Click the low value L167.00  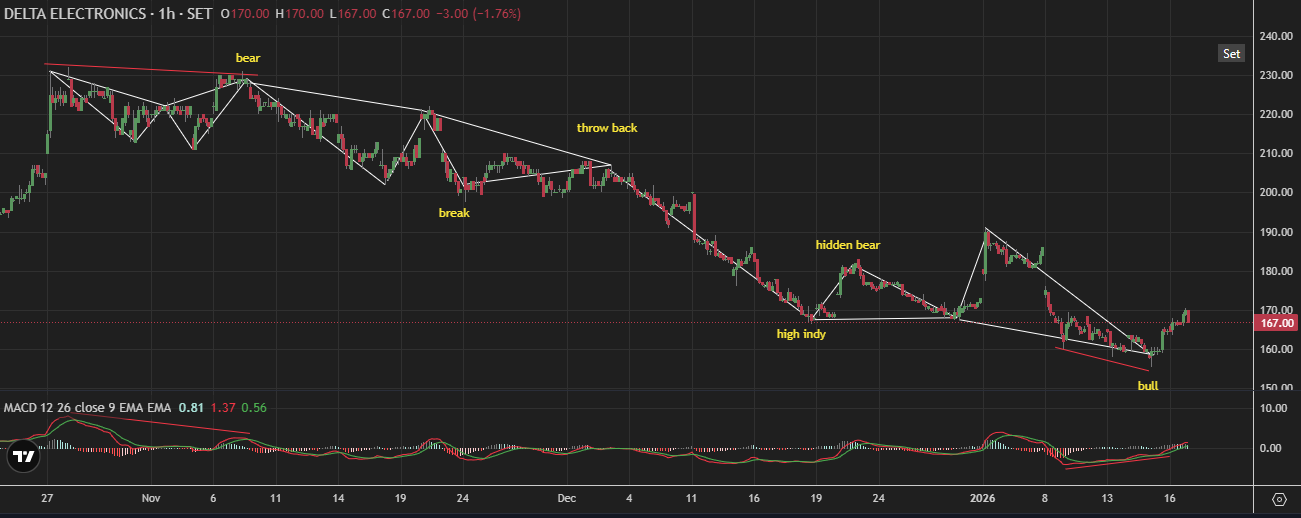[354, 15]
